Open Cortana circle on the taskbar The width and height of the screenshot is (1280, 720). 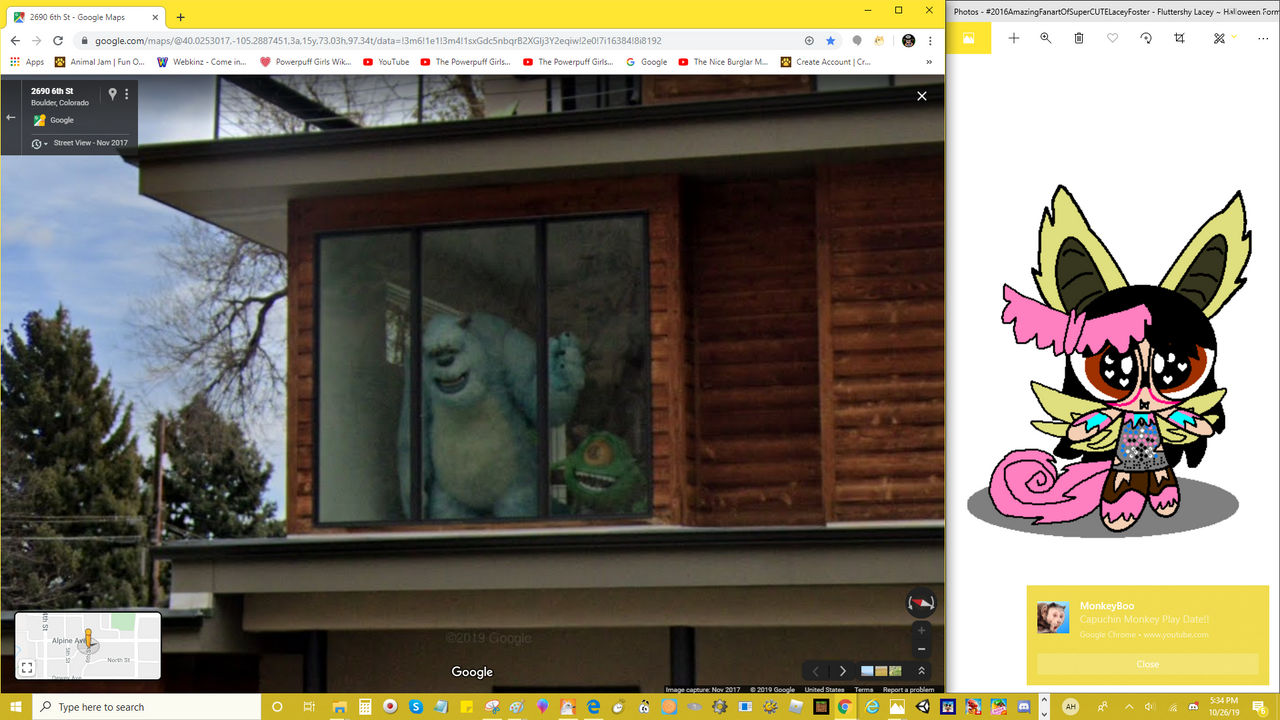coord(278,707)
